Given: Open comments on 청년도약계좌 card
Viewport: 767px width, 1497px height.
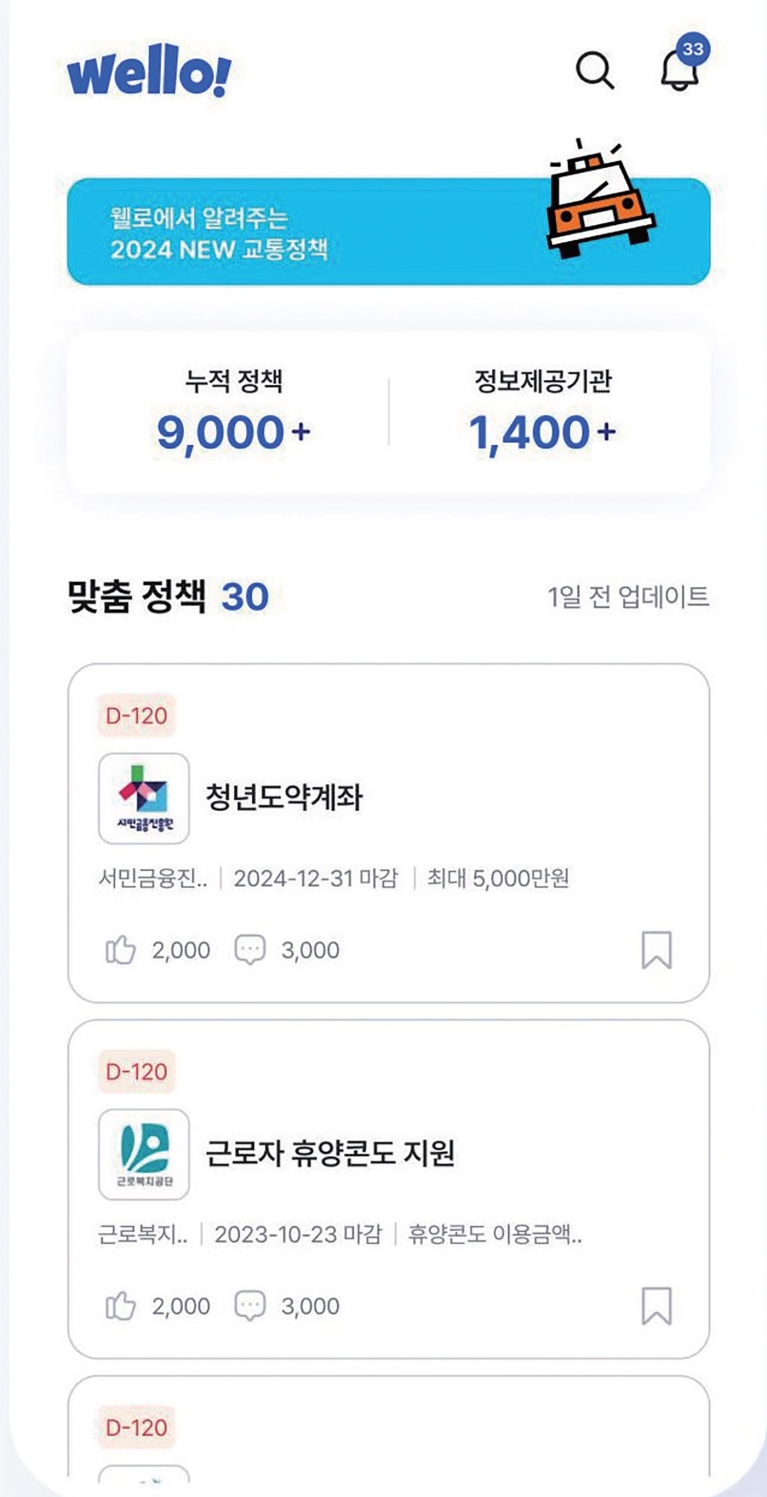Looking at the screenshot, I should (250, 950).
